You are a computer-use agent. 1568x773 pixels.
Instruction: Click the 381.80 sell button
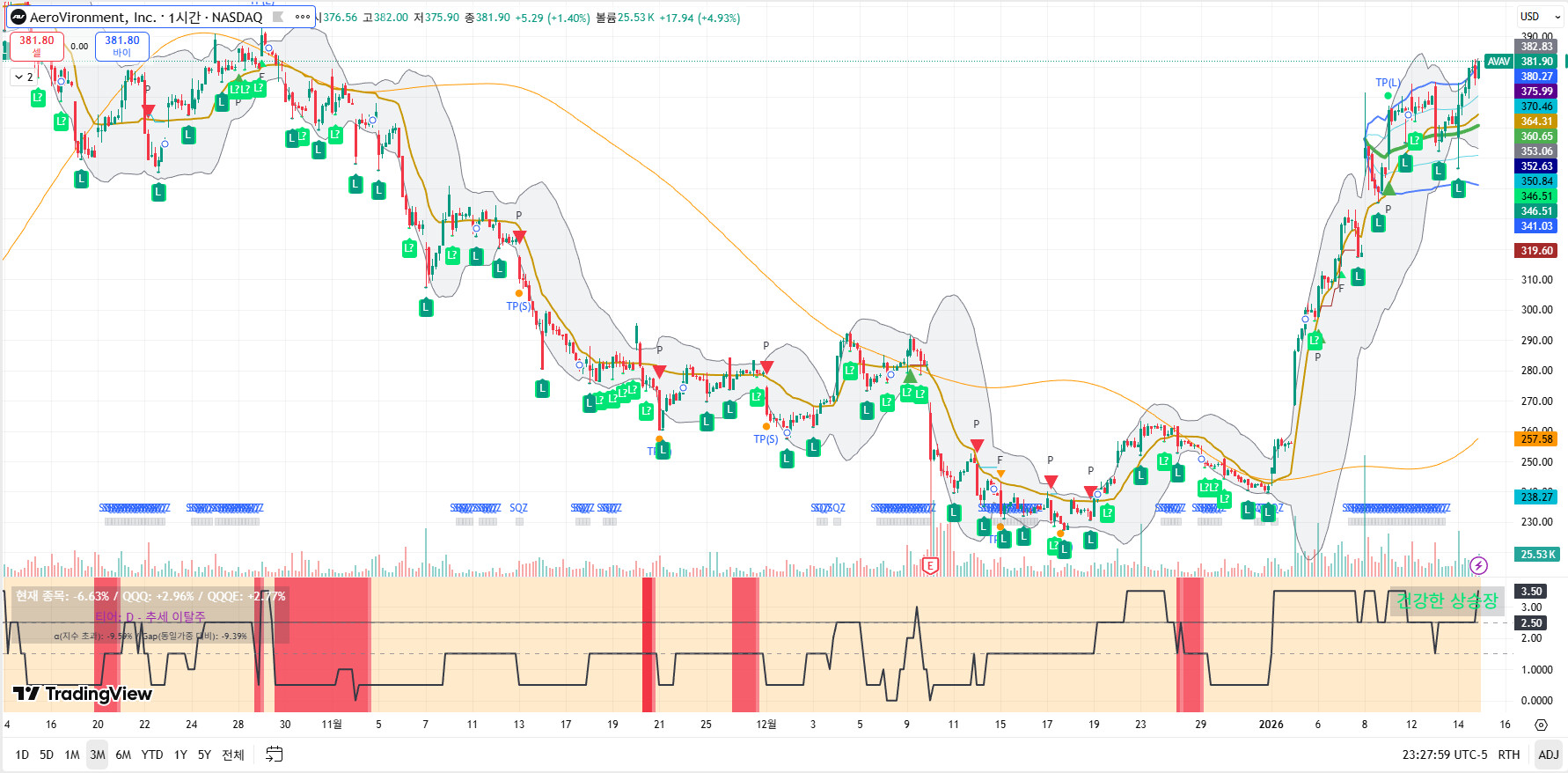coord(37,46)
